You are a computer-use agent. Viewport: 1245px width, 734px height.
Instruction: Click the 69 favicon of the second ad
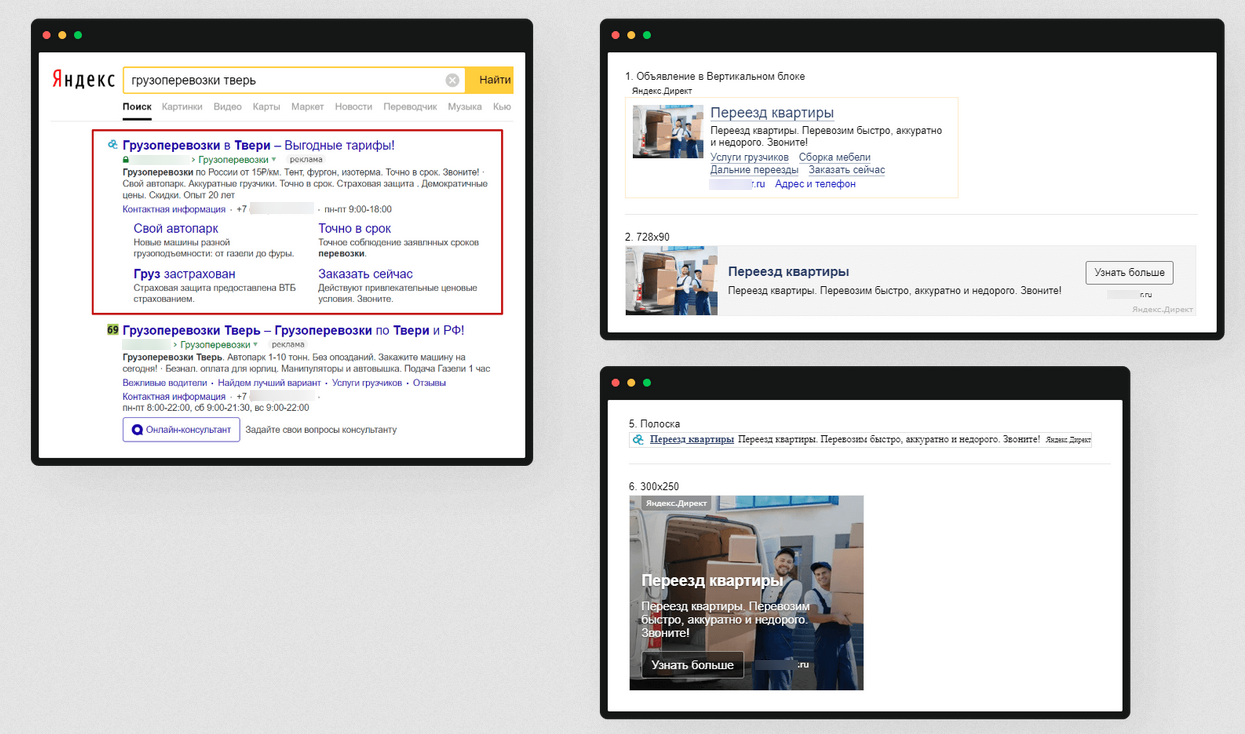coord(113,330)
